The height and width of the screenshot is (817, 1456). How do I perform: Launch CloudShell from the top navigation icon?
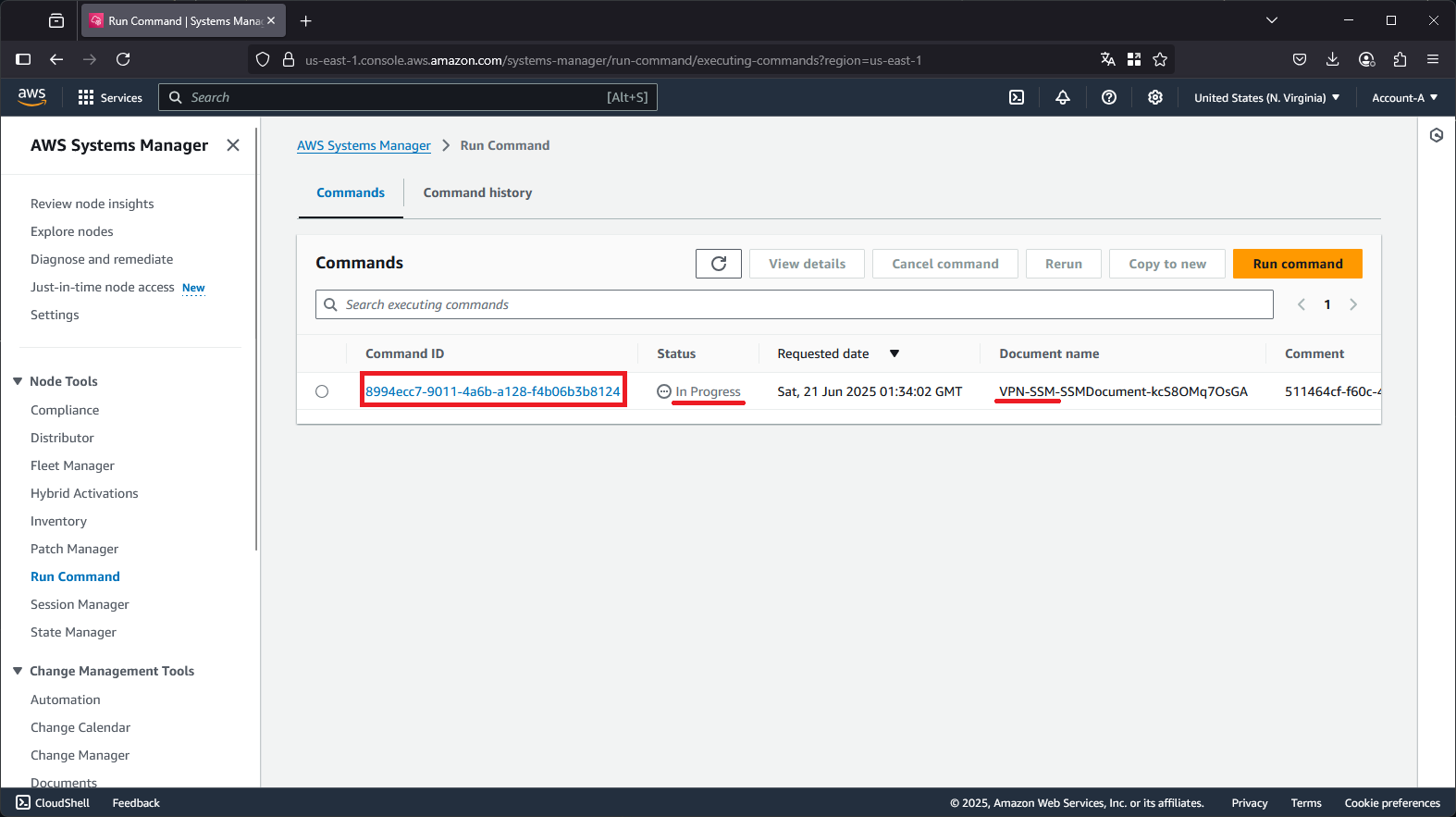[x=1017, y=97]
